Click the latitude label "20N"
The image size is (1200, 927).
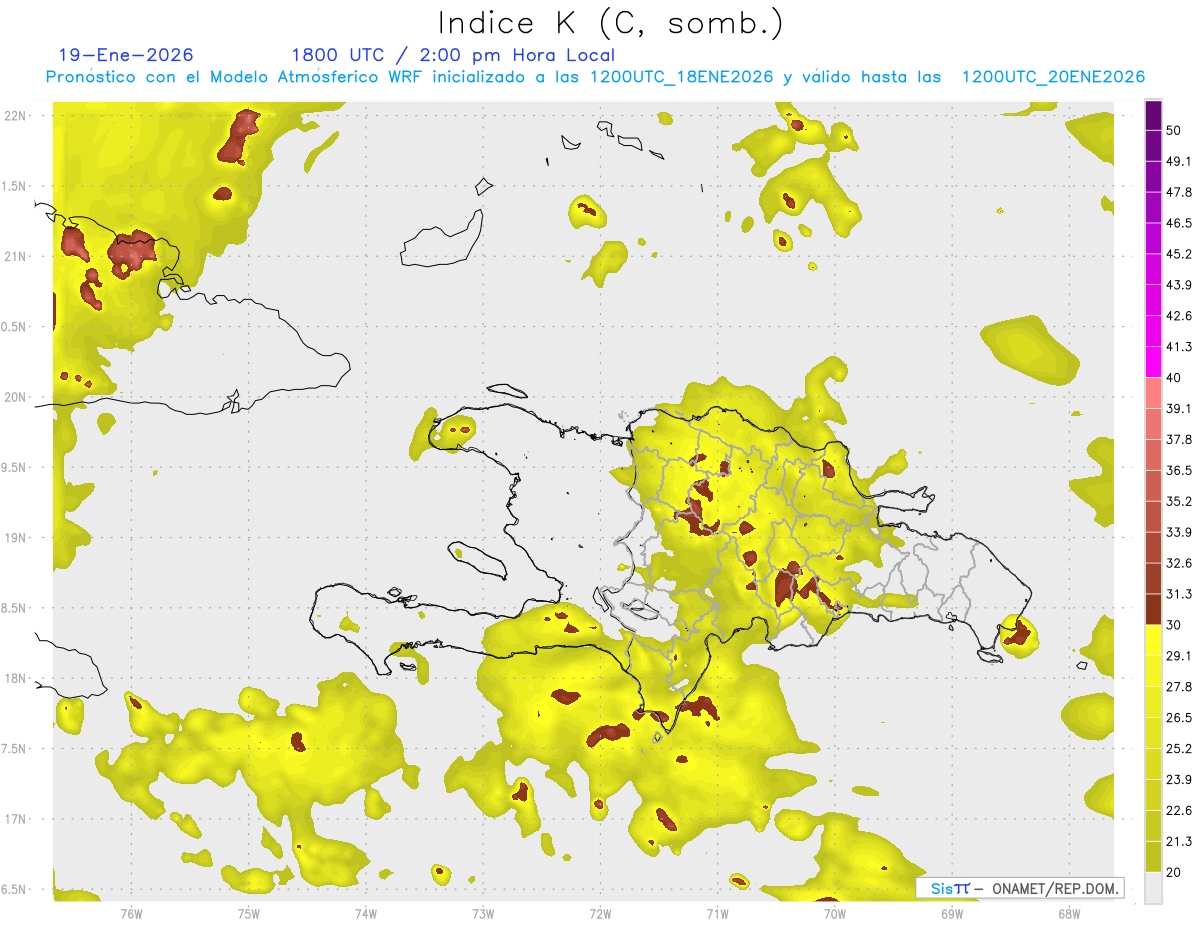point(15,397)
